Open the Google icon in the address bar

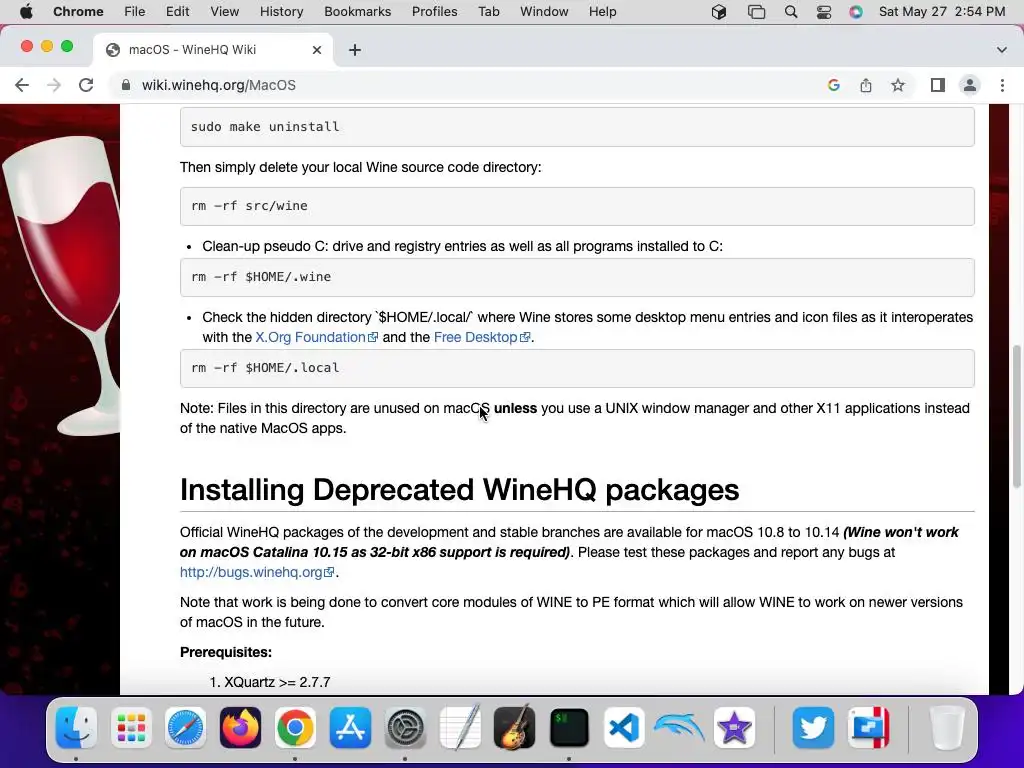point(833,85)
